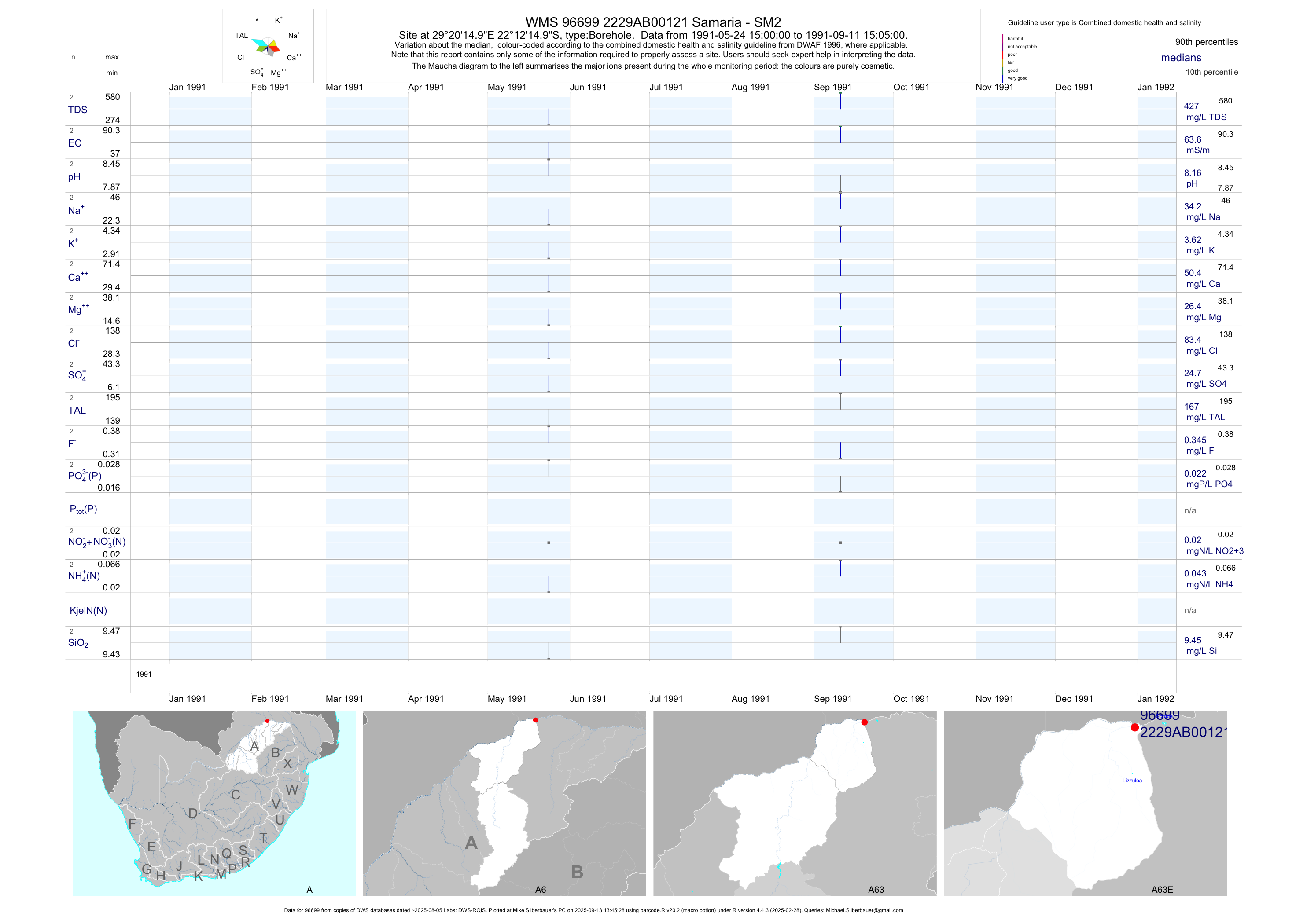Click the NO2+NO3 May 1991 data point
This screenshot has width=1307, height=924.
point(549,543)
